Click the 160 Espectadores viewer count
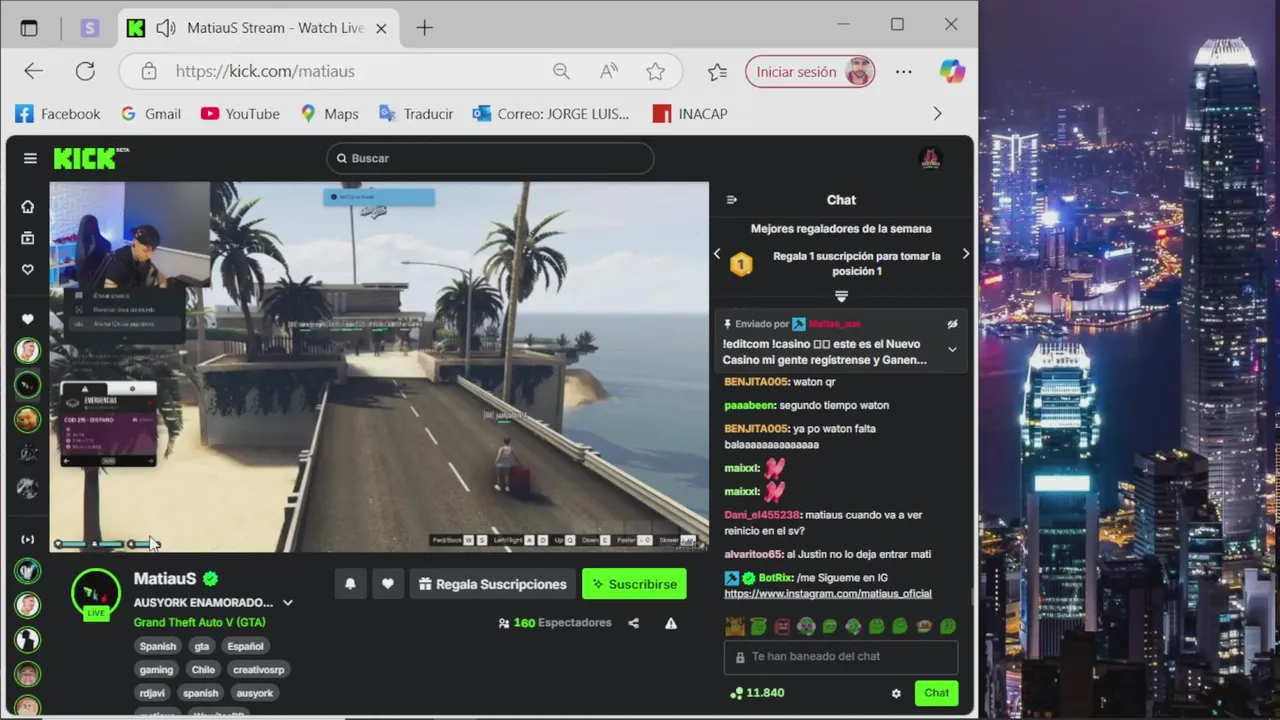Image resolution: width=1280 pixels, height=720 pixels. 555,623
